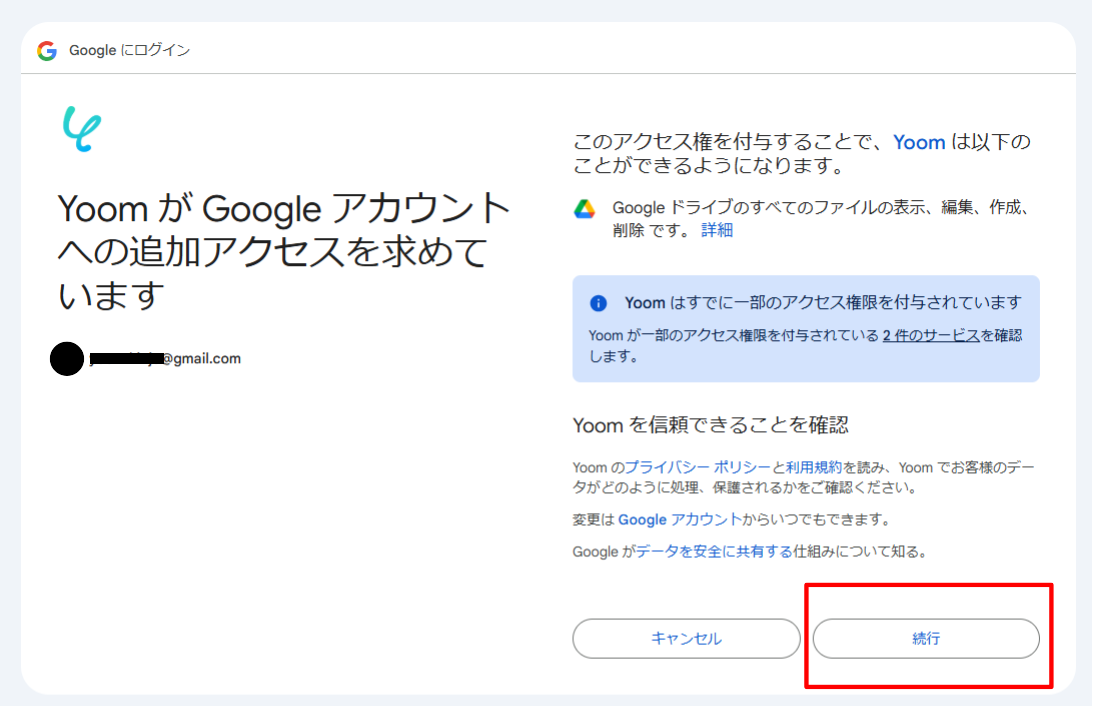The image size is (1094, 706).
Task: Open the 詳細 link for Drive permission
Action: coord(717,230)
